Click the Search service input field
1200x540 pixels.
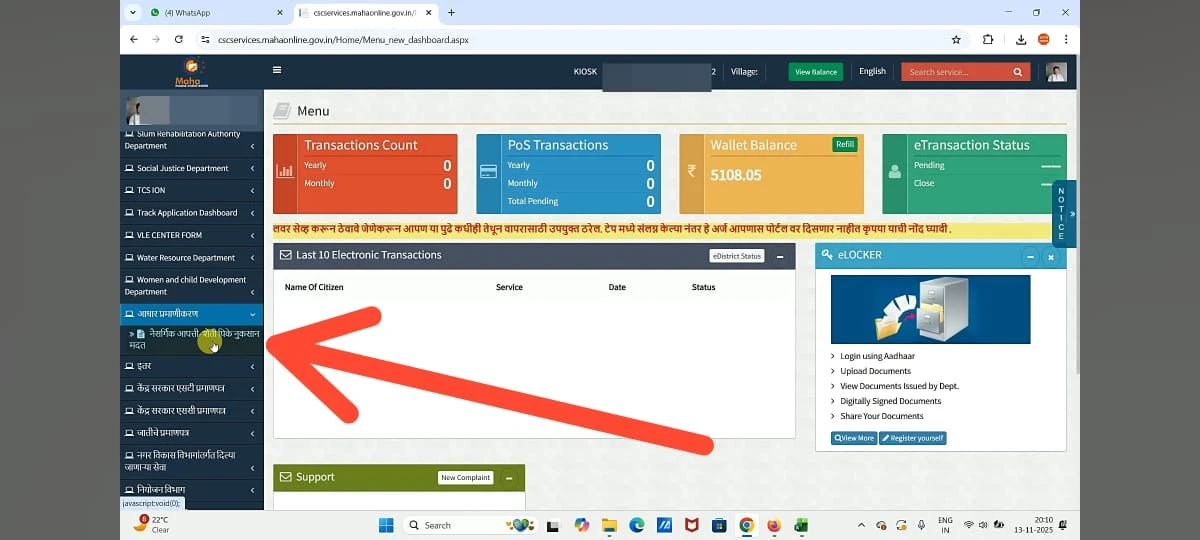tap(955, 72)
